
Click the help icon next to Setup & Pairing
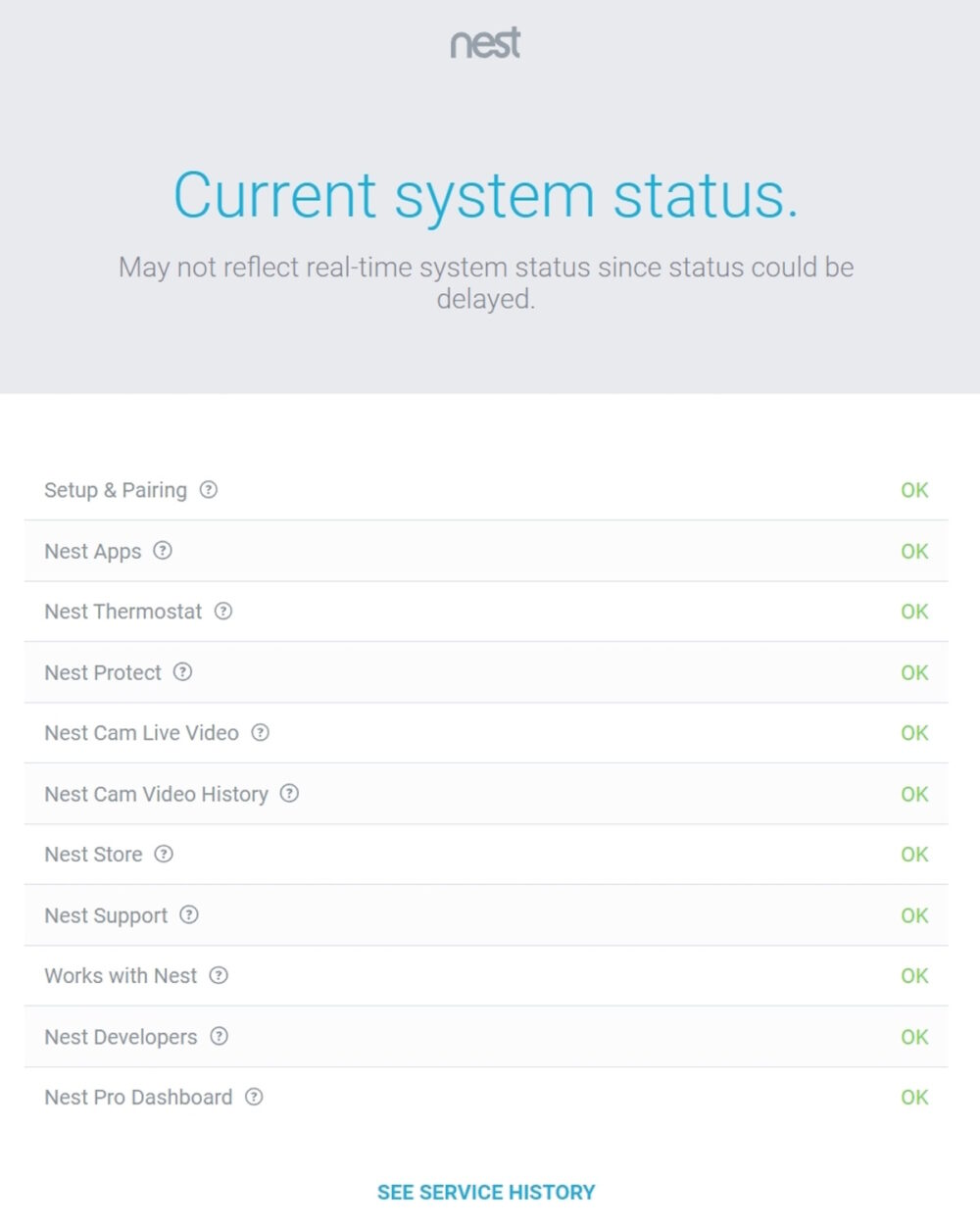[209, 490]
